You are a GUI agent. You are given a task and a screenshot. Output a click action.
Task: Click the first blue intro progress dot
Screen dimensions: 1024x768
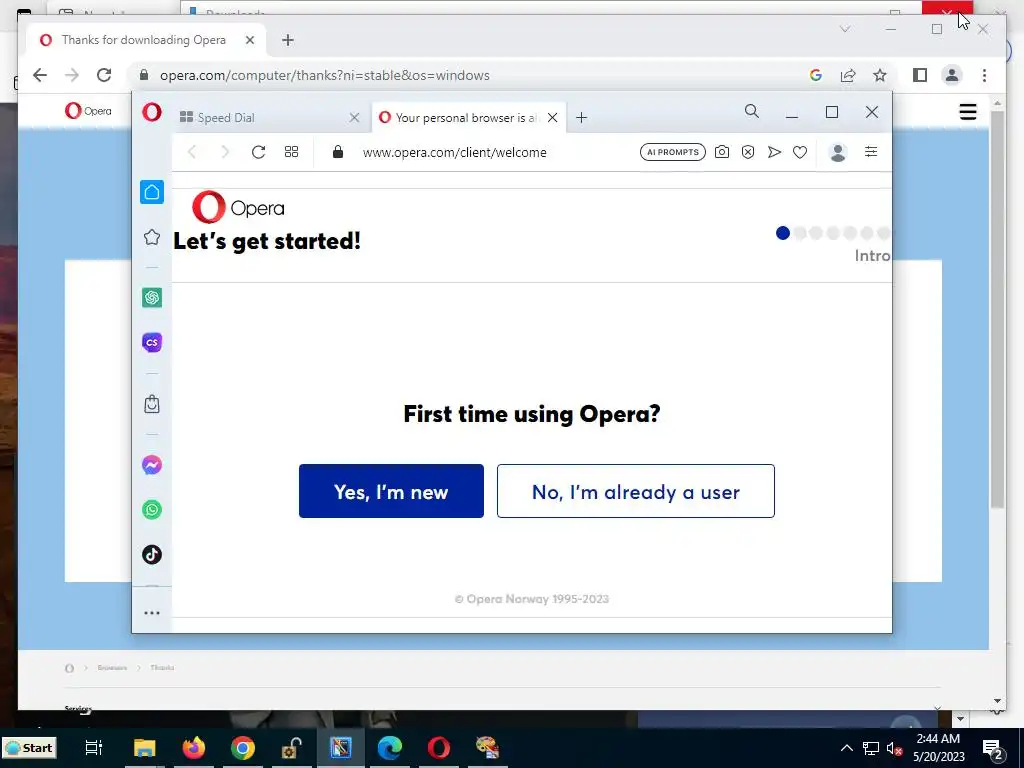point(783,233)
